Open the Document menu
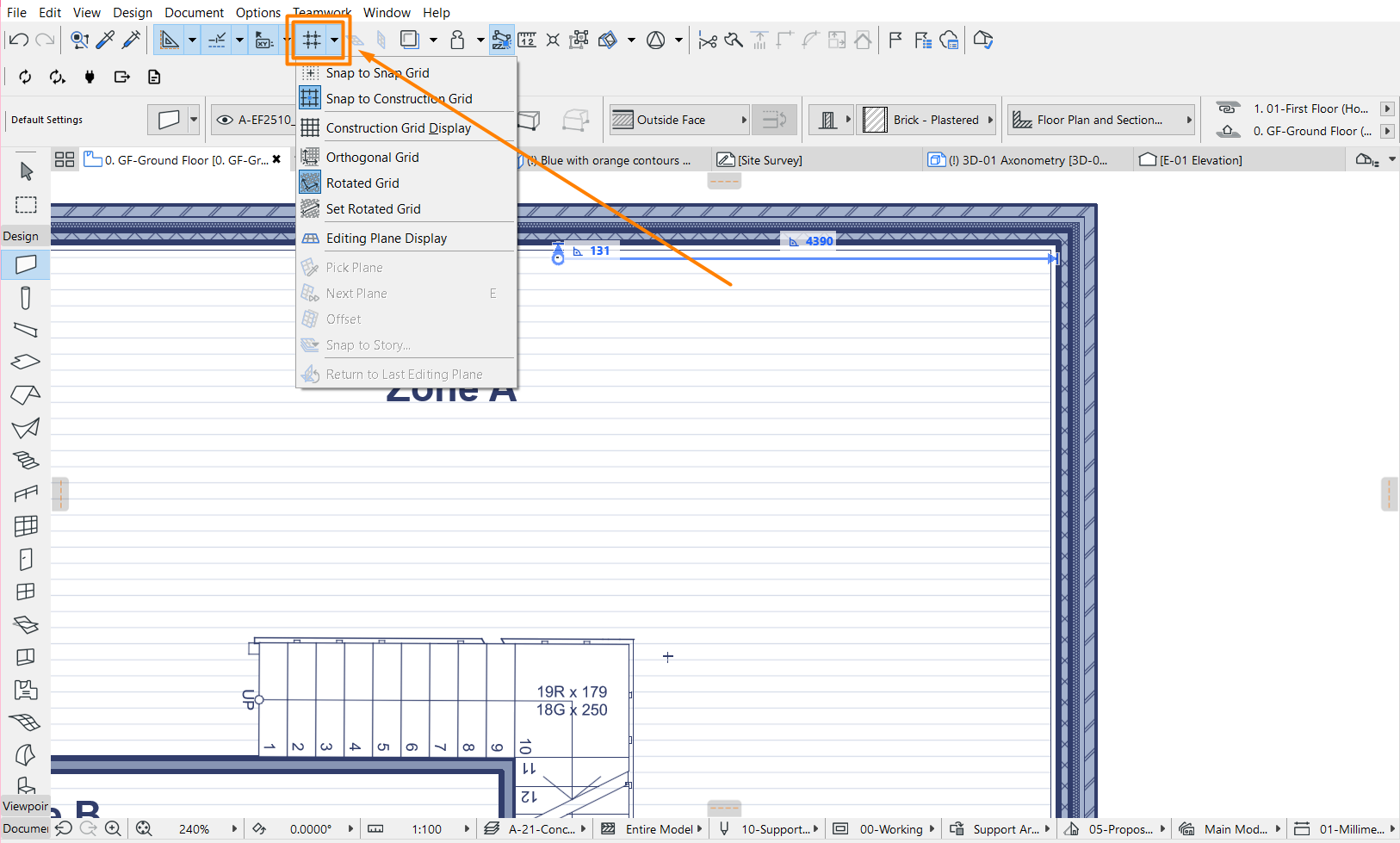The width and height of the screenshot is (1400, 843). tap(195, 12)
